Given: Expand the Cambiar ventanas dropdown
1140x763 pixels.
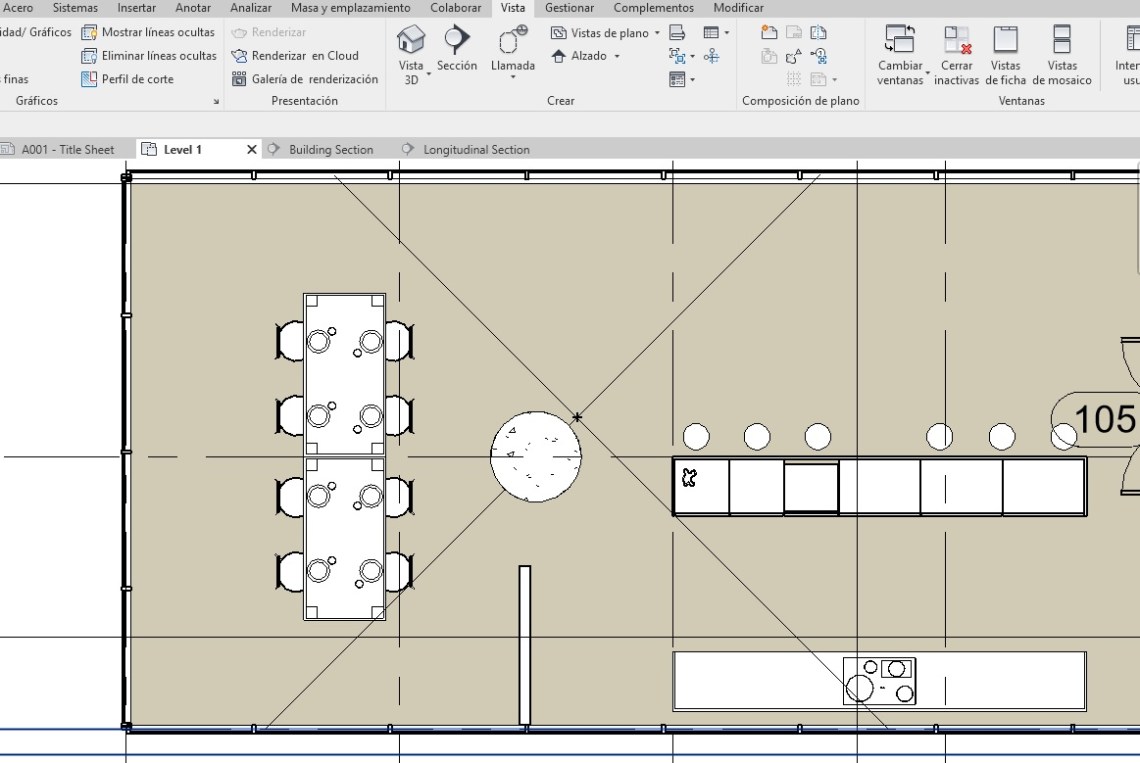Looking at the screenshot, I should pyautogui.click(x=926, y=74).
